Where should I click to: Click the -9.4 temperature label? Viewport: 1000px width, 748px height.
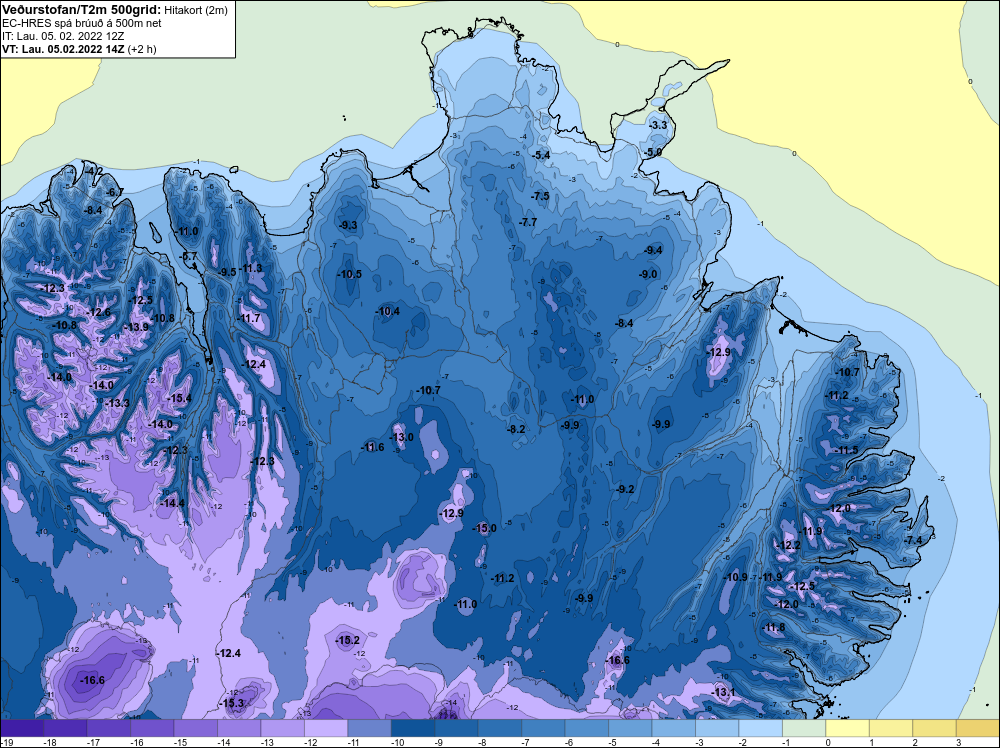[x=652, y=250]
